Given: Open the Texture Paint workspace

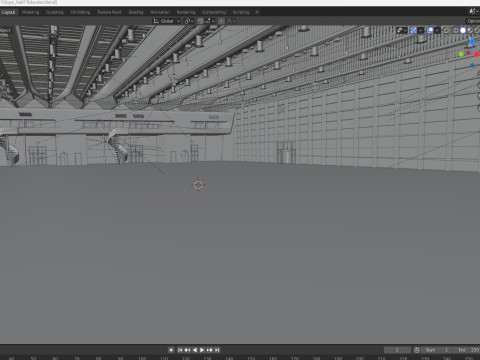Looking at the screenshot, I should [x=109, y=12].
